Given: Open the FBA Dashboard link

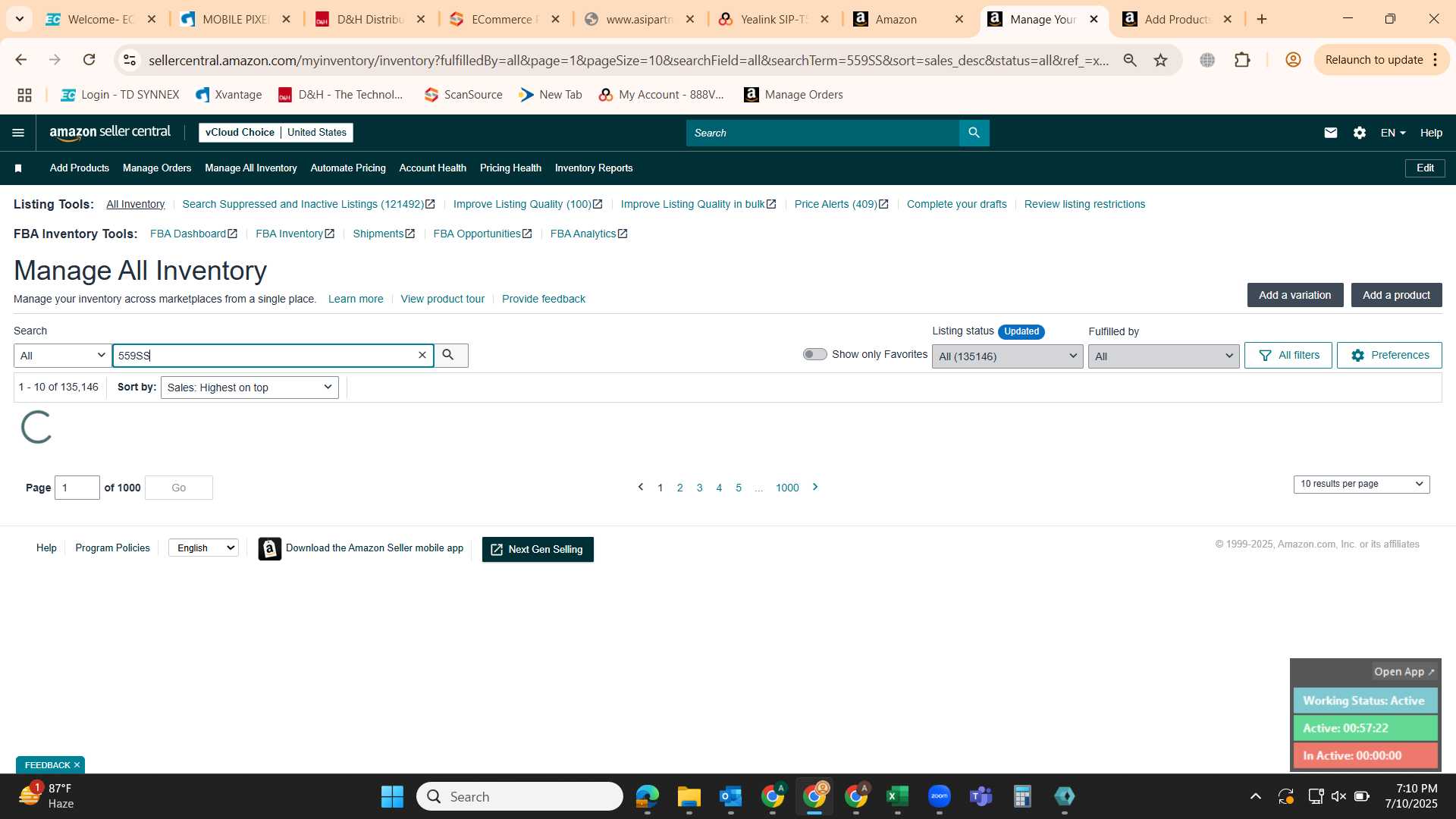Looking at the screenshot, I should click(x=194, y=234).
